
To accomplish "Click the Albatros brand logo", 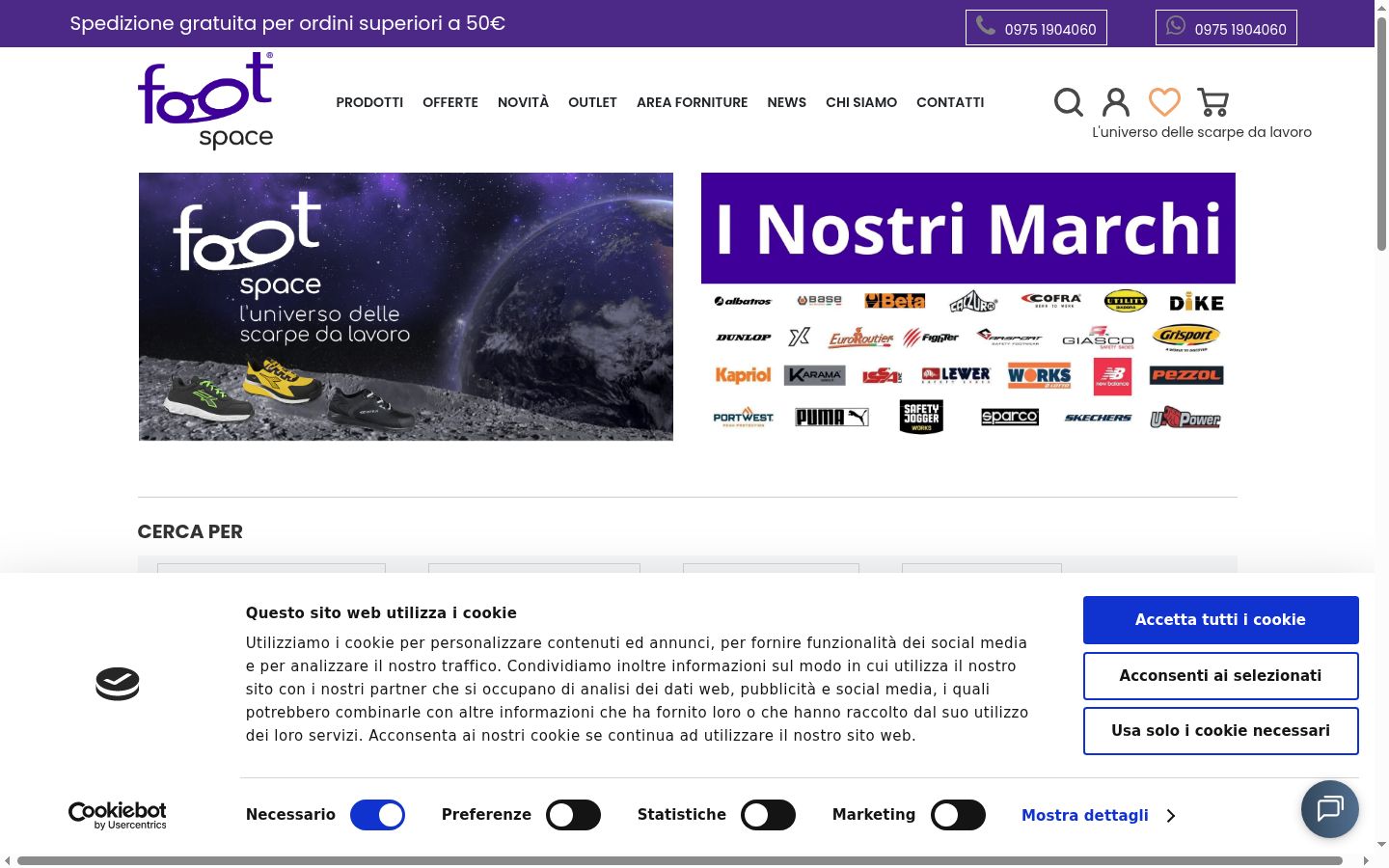I will [743, 301].
